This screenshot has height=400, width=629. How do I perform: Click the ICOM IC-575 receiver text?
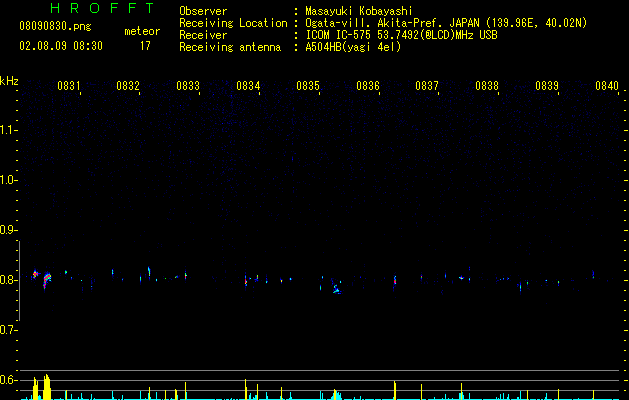[401, 35]
